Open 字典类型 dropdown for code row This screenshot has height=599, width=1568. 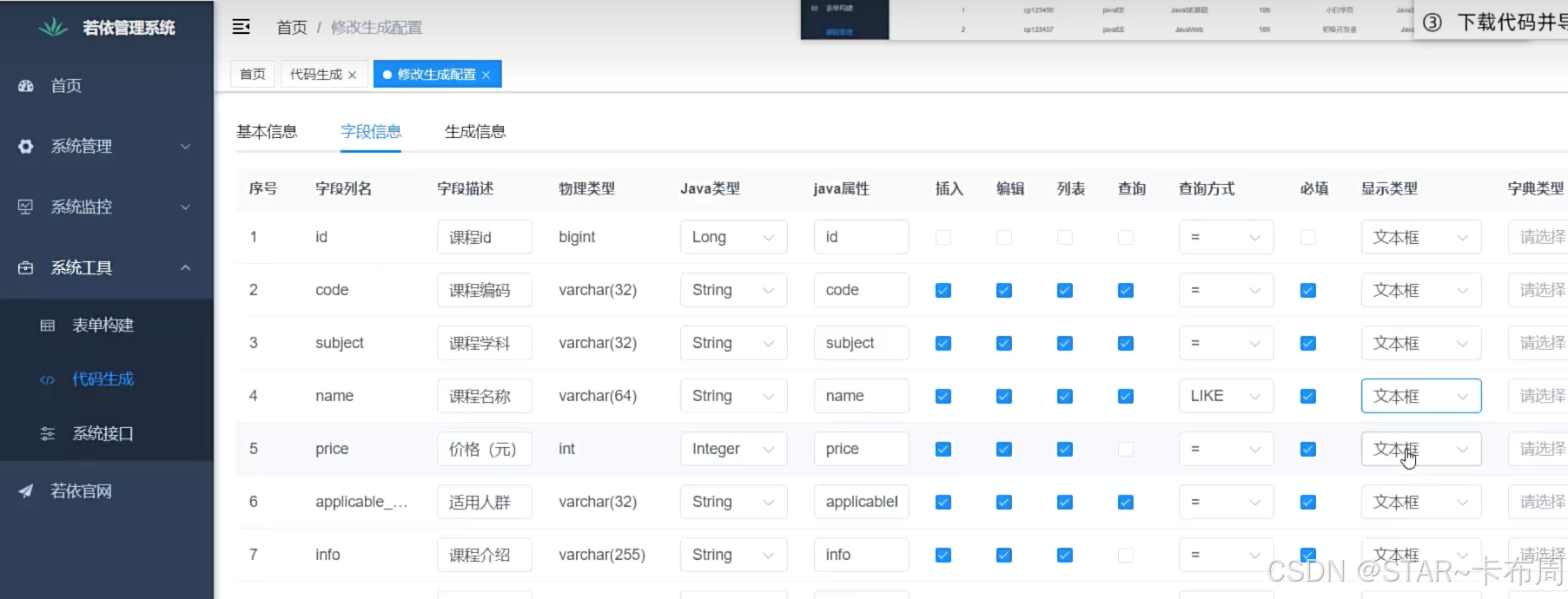(1538, 290)
